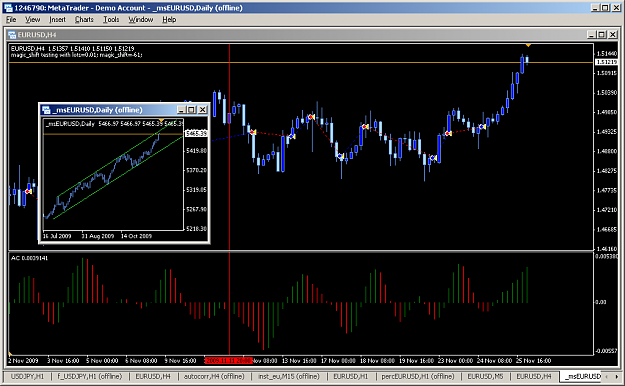Viewport: 625px width, 386px height.
Task: Click the chart icon in EURUSD,H4 window title
Action: [12, 35]
